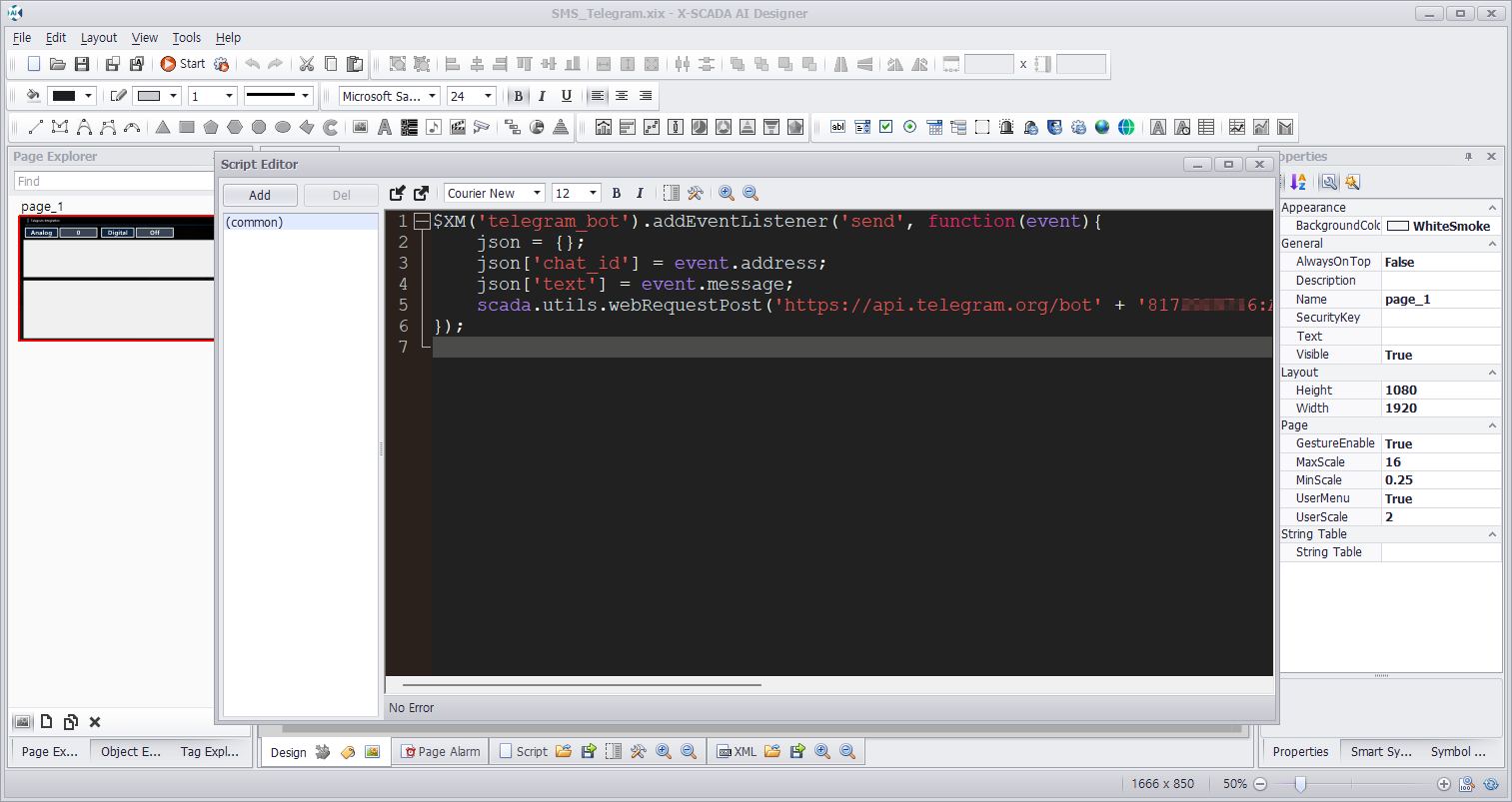Insert an audio note object
The height and width of the screenshot is (802, 1512).
[433, 127]
